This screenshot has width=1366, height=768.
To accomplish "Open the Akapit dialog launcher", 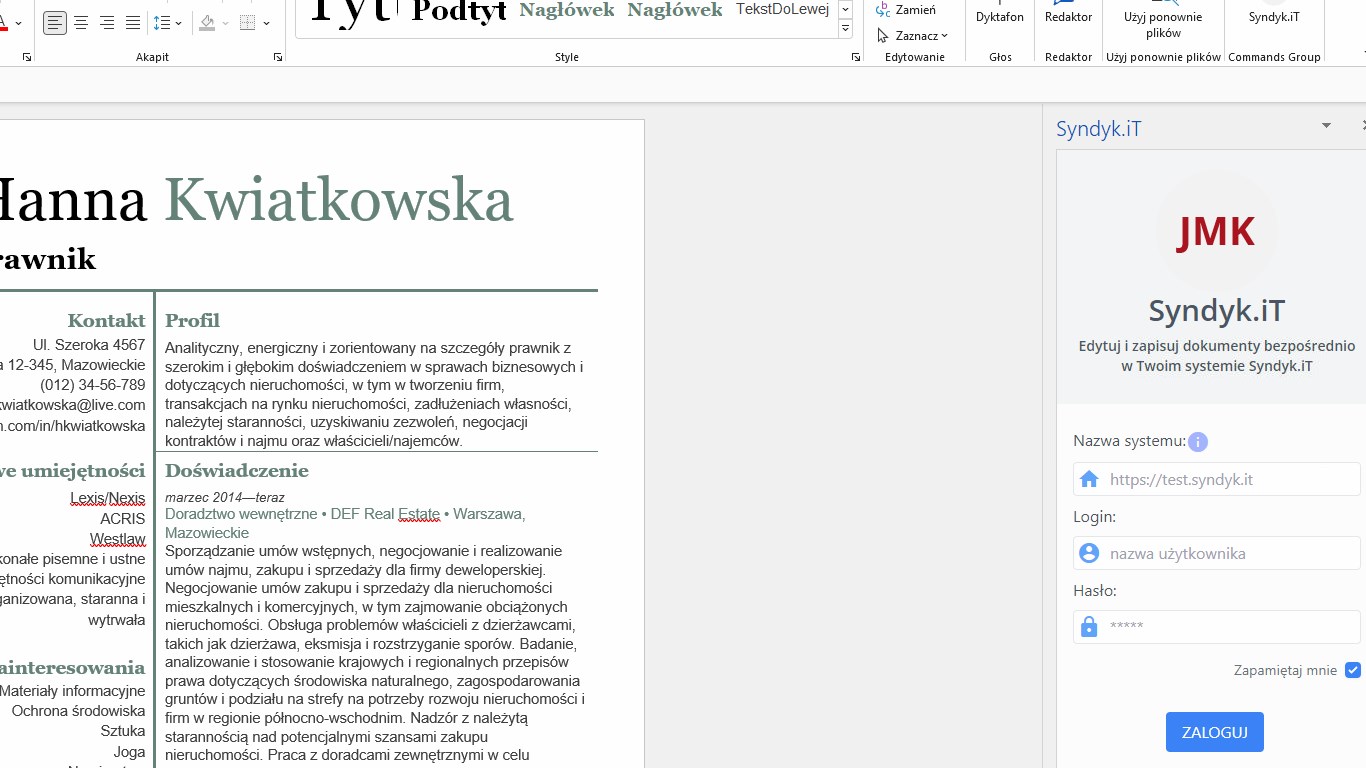I will (x=277, y=58).
